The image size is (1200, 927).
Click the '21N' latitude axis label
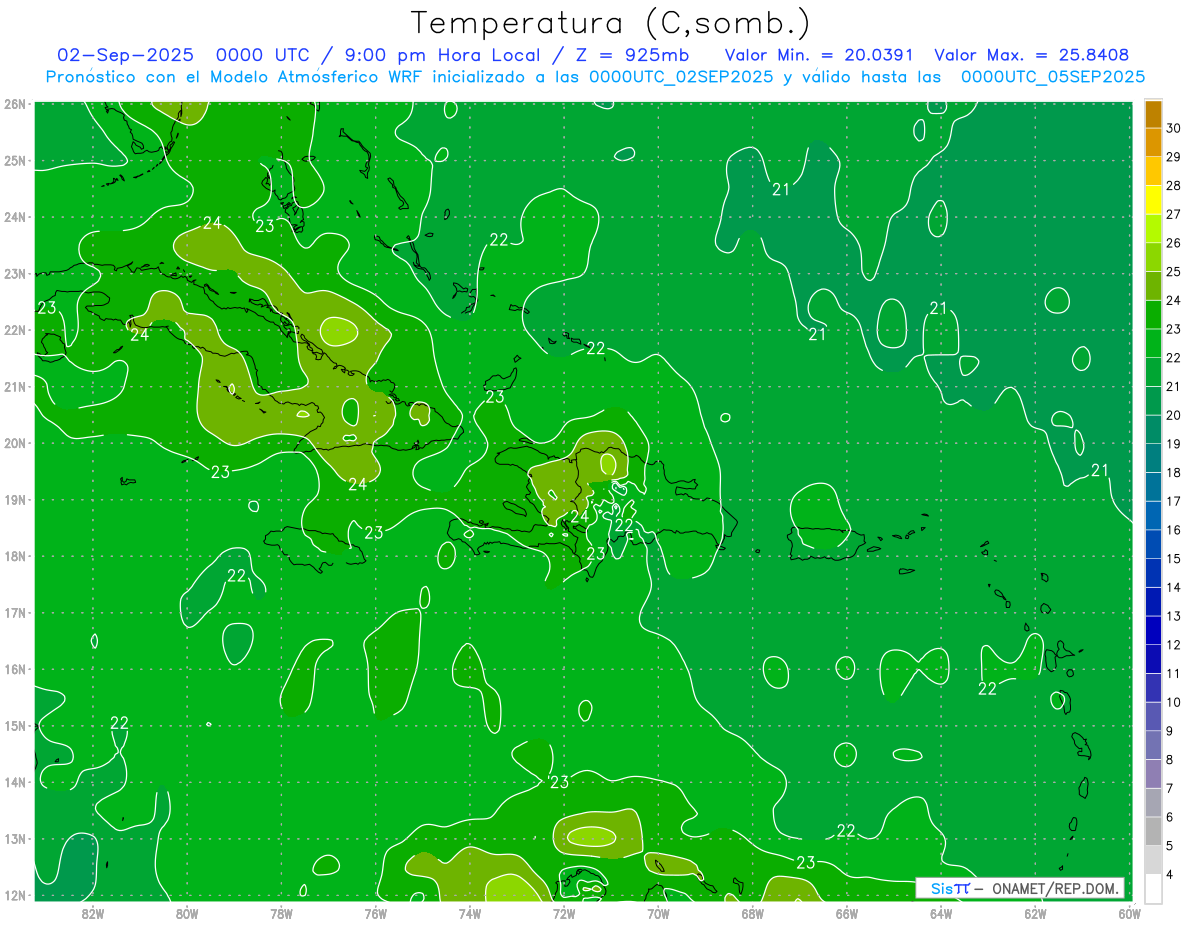(x=14, y=386)
